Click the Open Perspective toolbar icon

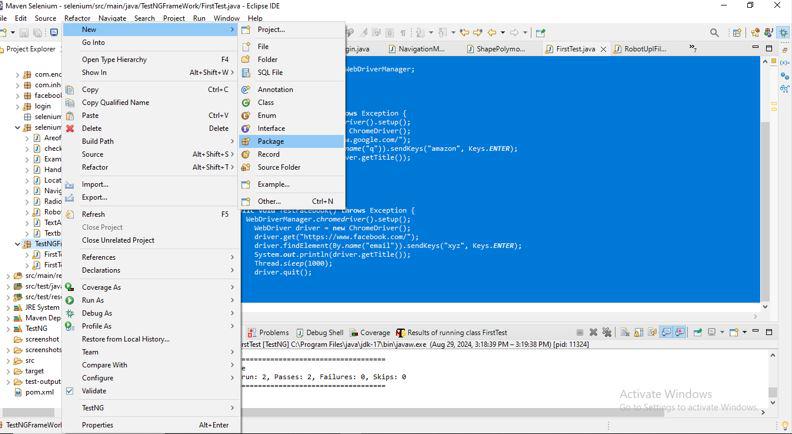coord(737,32)
